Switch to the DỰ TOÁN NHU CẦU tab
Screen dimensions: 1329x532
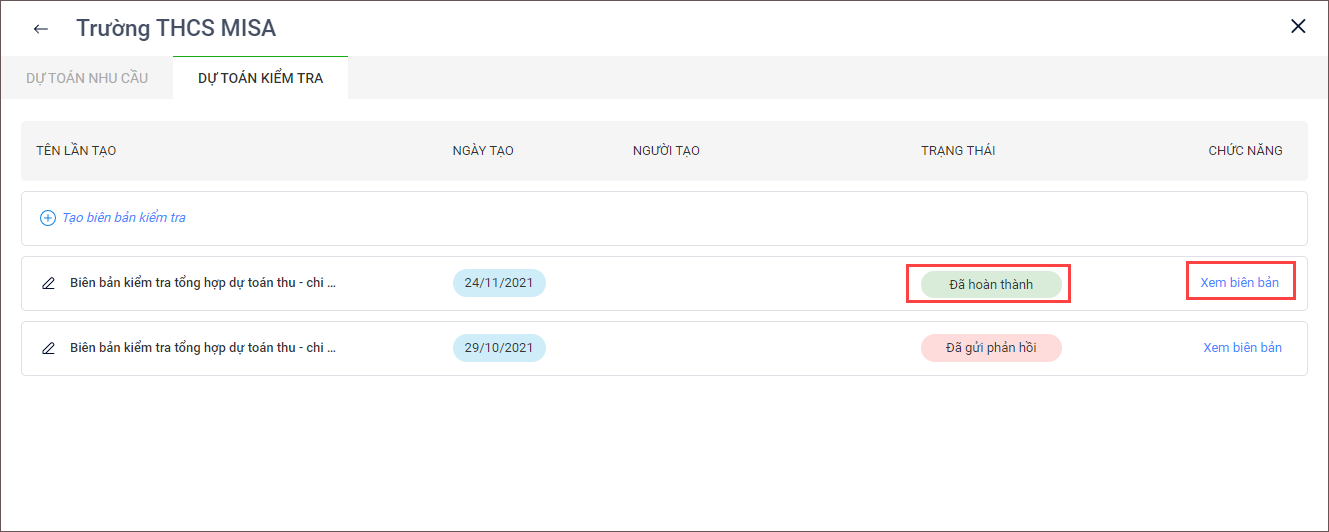(x=87, y=78)
